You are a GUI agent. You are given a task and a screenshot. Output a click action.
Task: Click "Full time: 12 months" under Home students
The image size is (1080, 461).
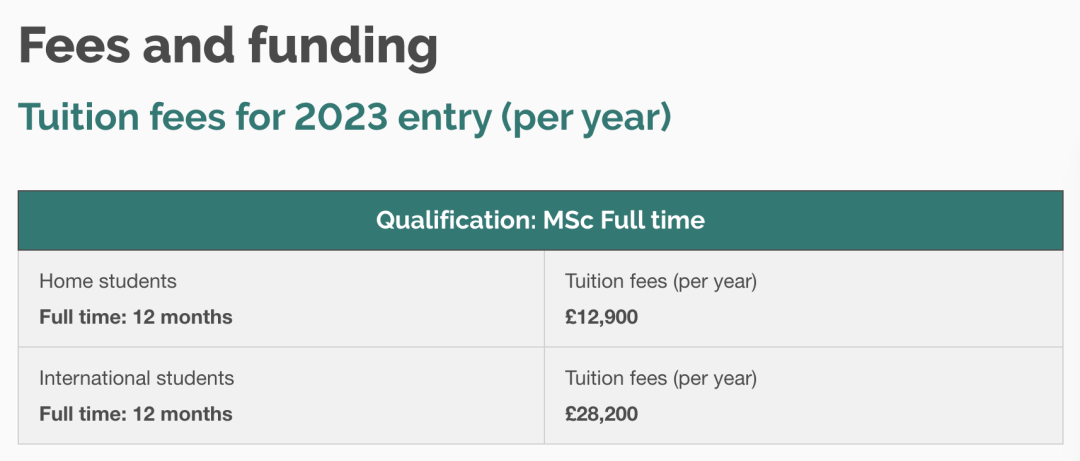point(136,317)
